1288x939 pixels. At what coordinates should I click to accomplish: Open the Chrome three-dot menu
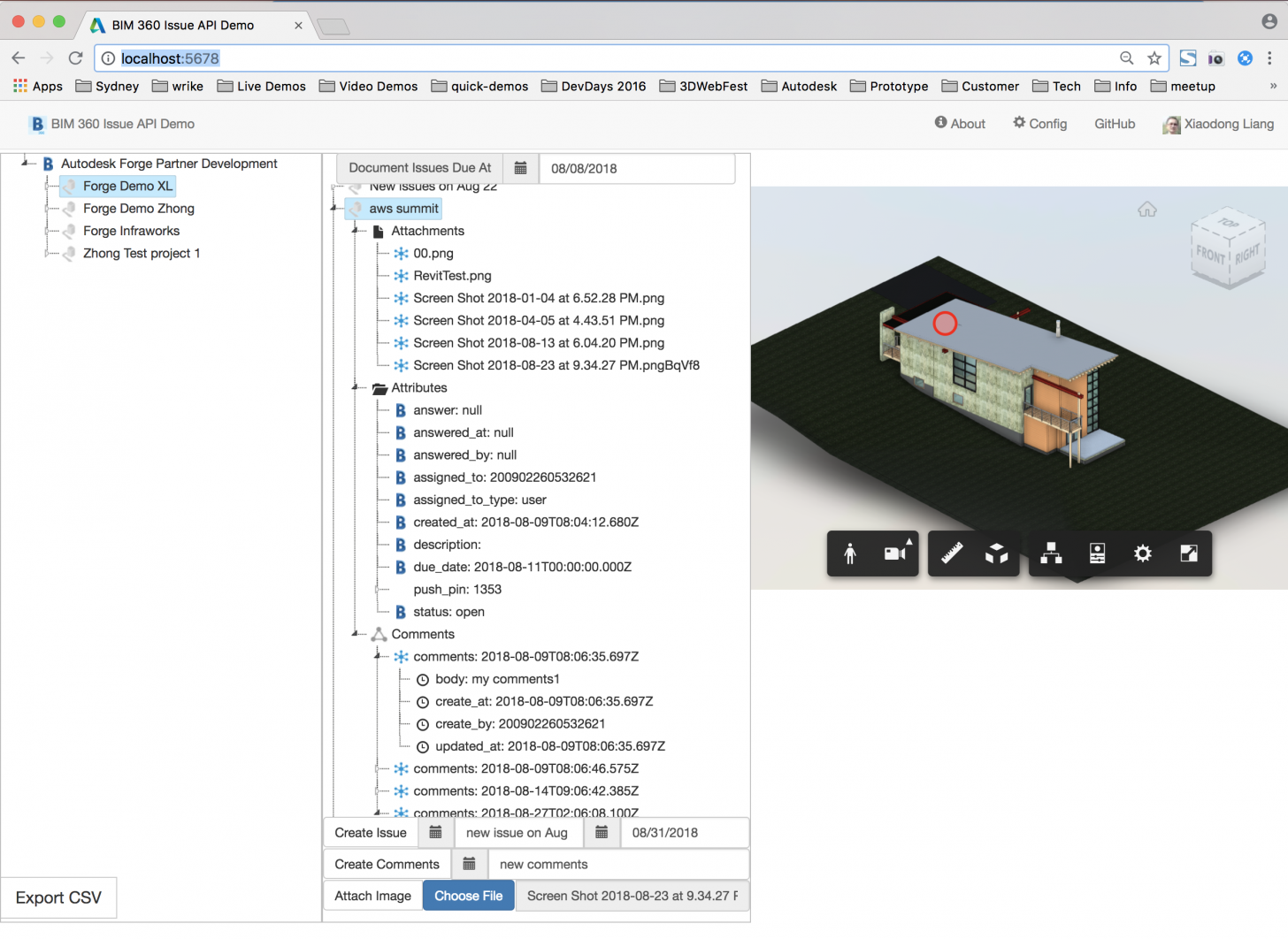click(x=1270, y=58)
